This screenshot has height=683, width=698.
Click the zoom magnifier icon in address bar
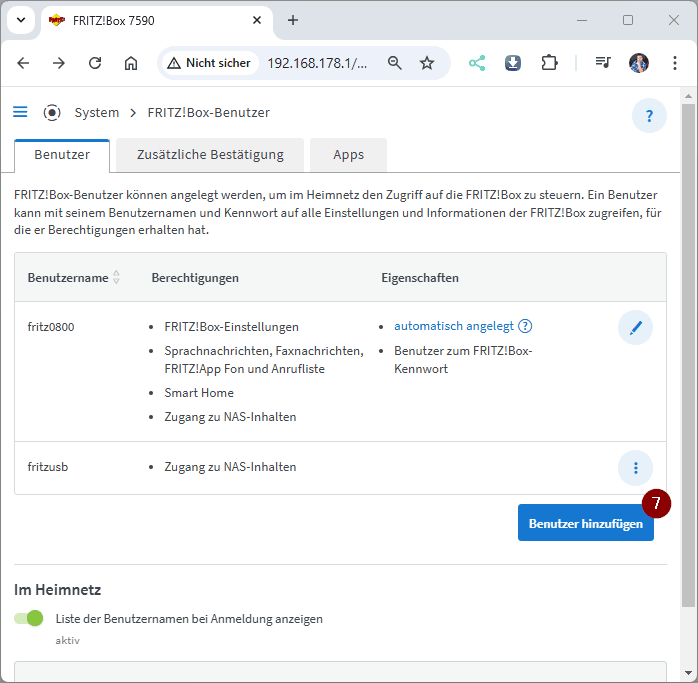[x=395, y=63]
